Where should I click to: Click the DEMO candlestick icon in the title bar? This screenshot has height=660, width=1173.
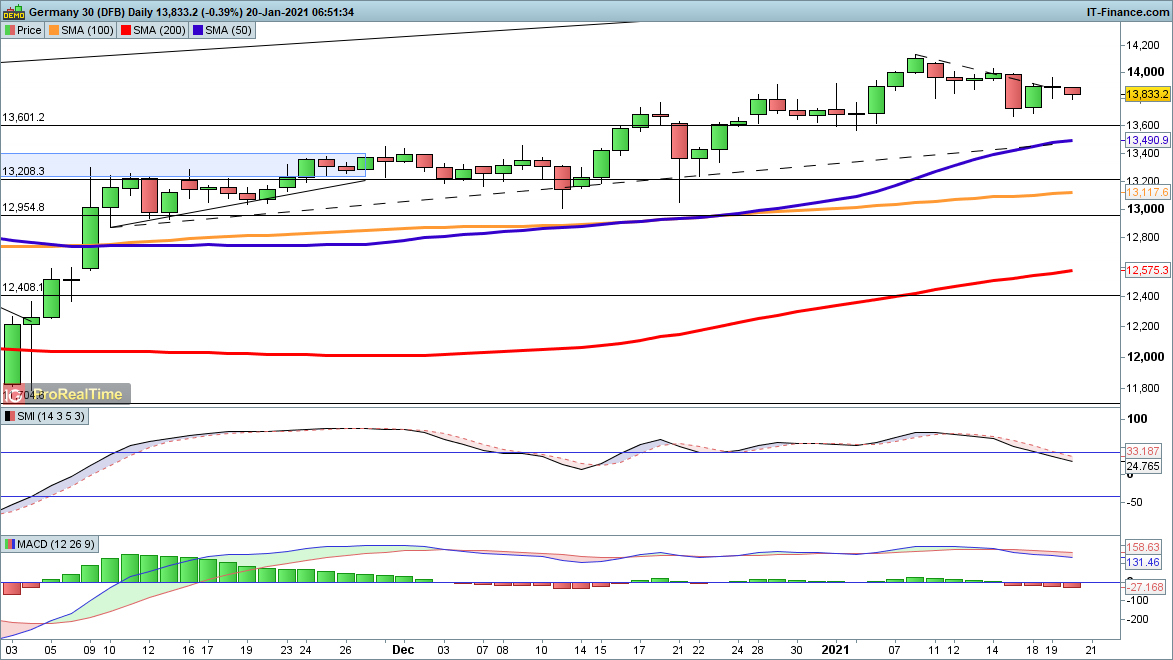pos(12,12)
